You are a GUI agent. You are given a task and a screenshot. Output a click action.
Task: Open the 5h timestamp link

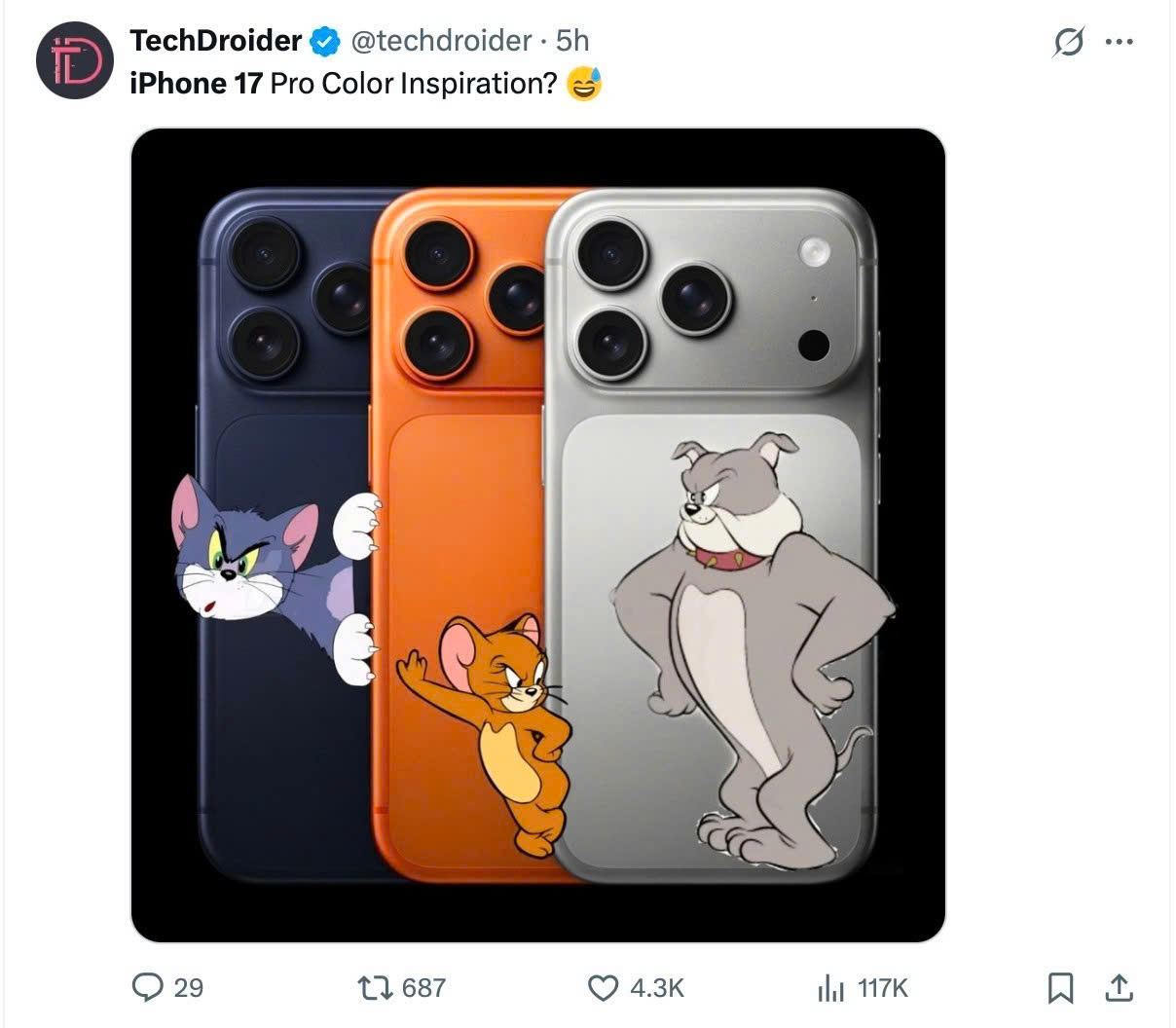pos(572,41)
